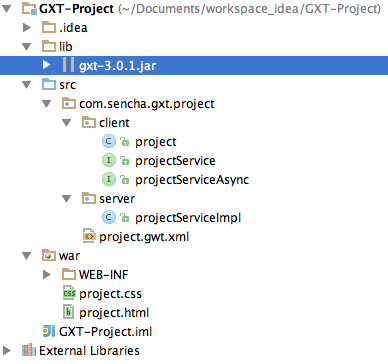Click the gxt-3.0.1.jar library icon
This screenshot has width=388, height=364.
click(x=68, y=65)
